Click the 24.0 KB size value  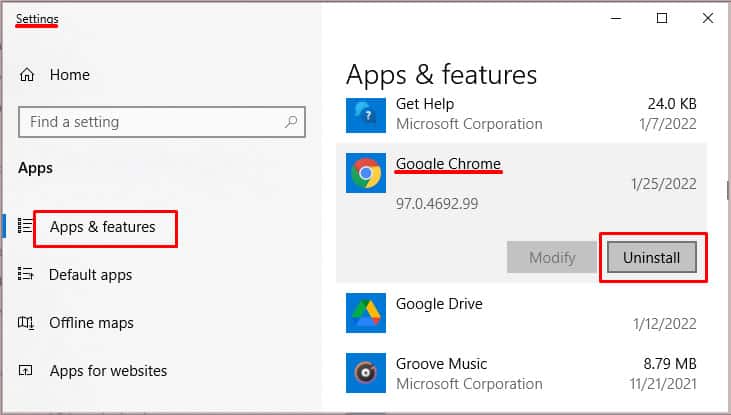pos(672,104)
